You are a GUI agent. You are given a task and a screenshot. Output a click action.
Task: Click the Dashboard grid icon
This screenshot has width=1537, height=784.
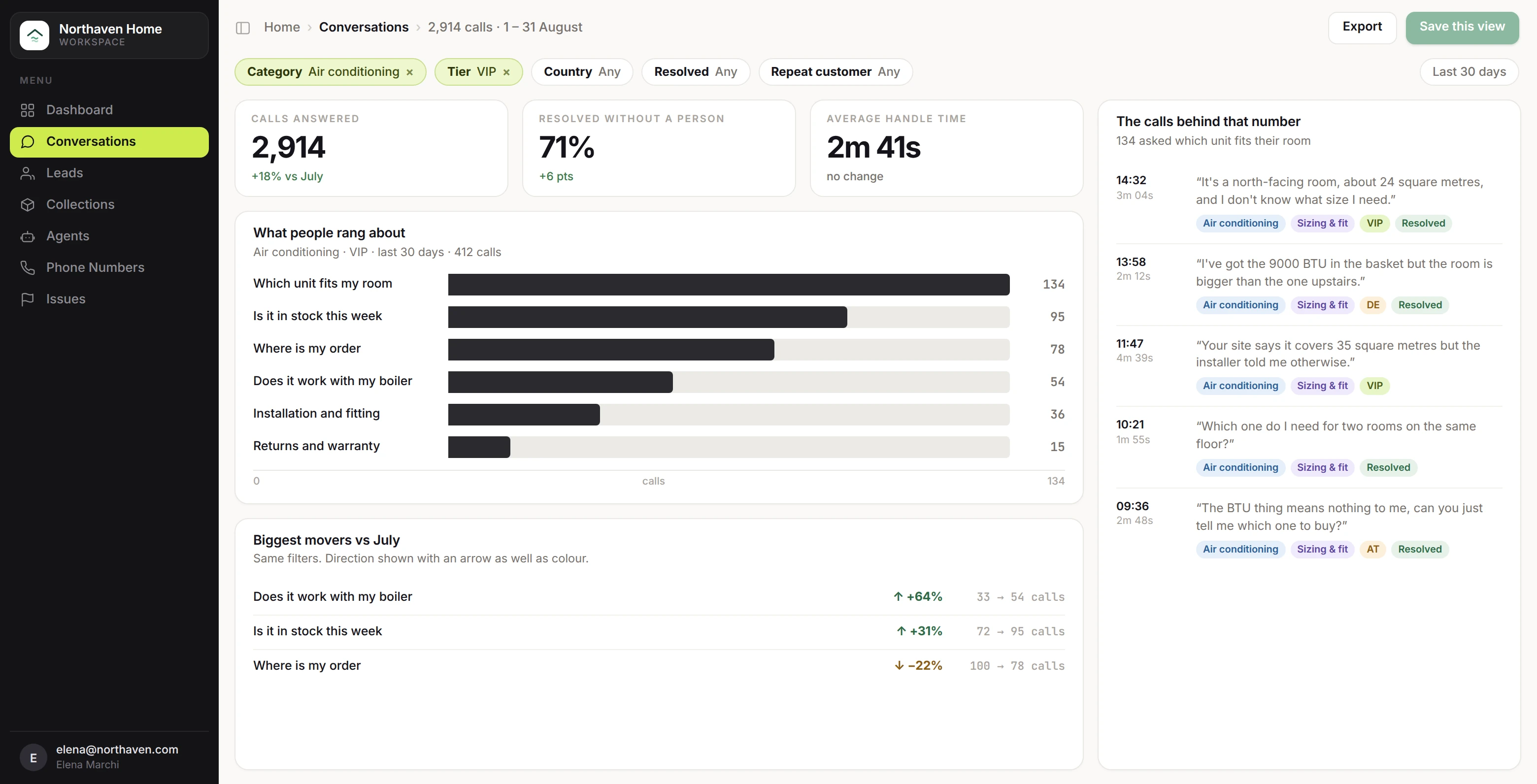point(28,110)
